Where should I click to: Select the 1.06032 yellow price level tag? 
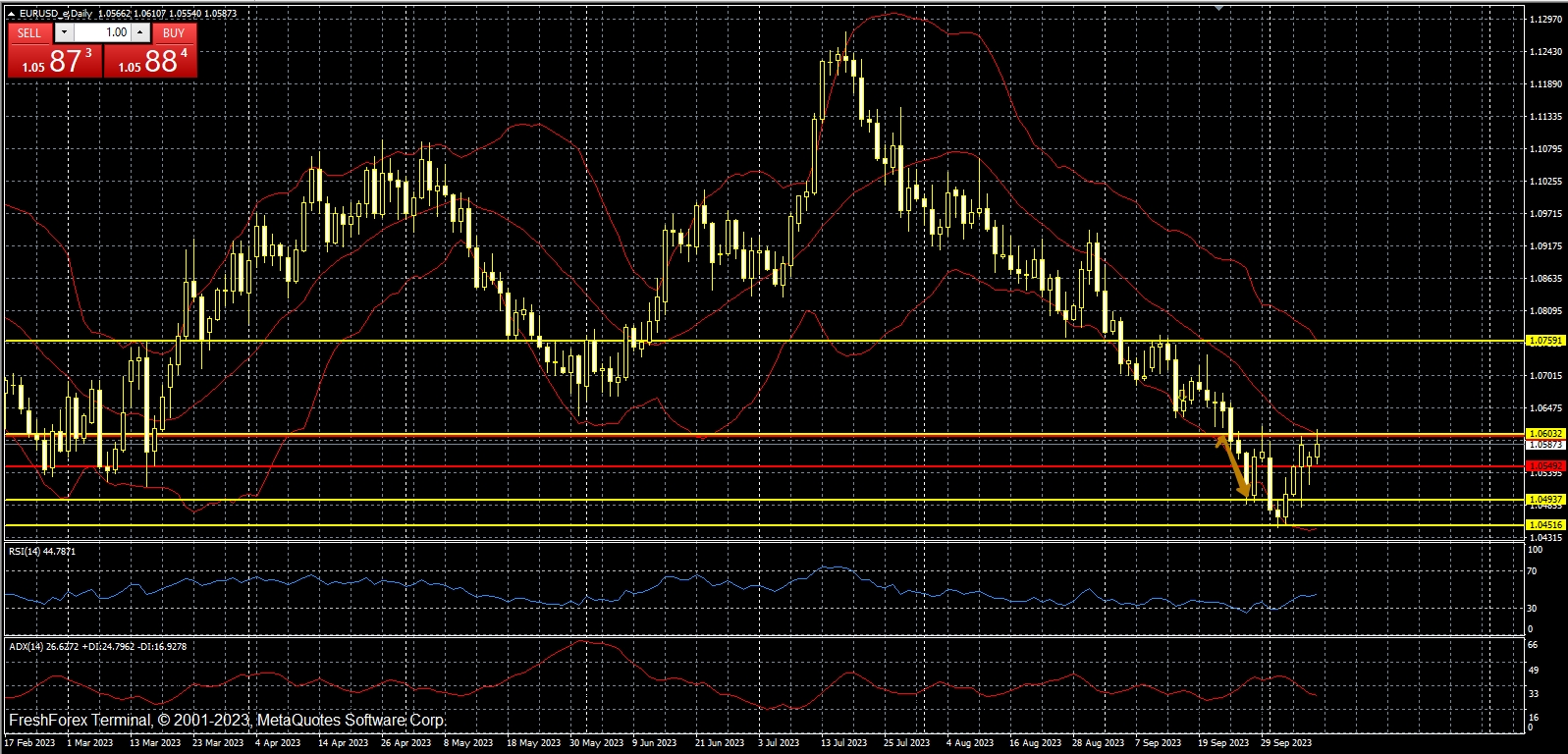click(1546, 433)
